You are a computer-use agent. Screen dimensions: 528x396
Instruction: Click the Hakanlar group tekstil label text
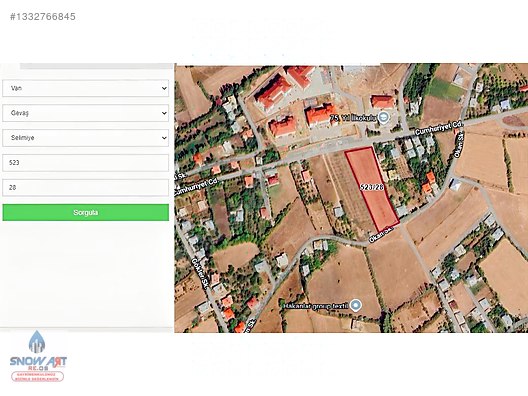[x=316, y=306]
